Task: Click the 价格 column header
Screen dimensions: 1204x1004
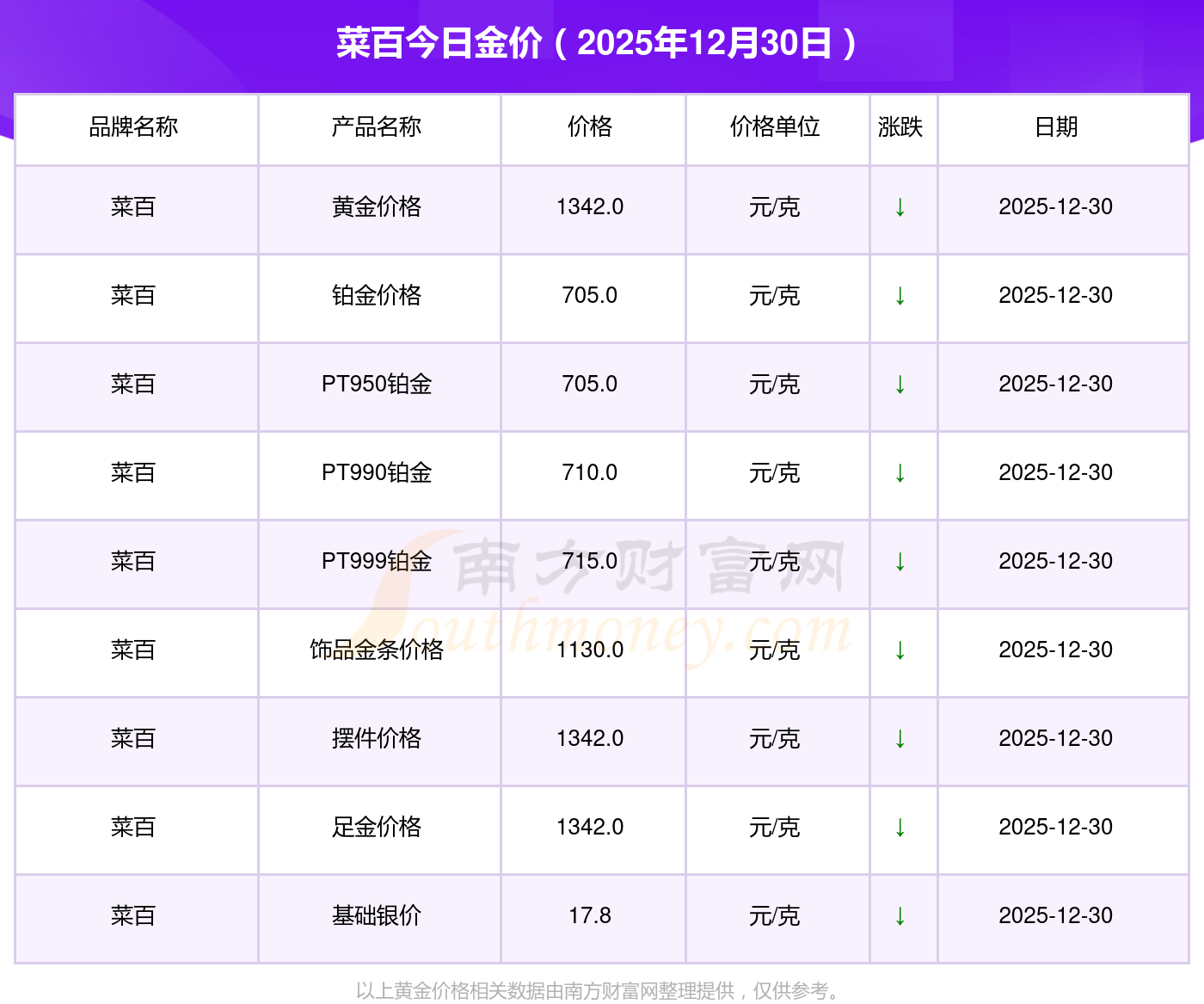Action: tap(590, 127)
